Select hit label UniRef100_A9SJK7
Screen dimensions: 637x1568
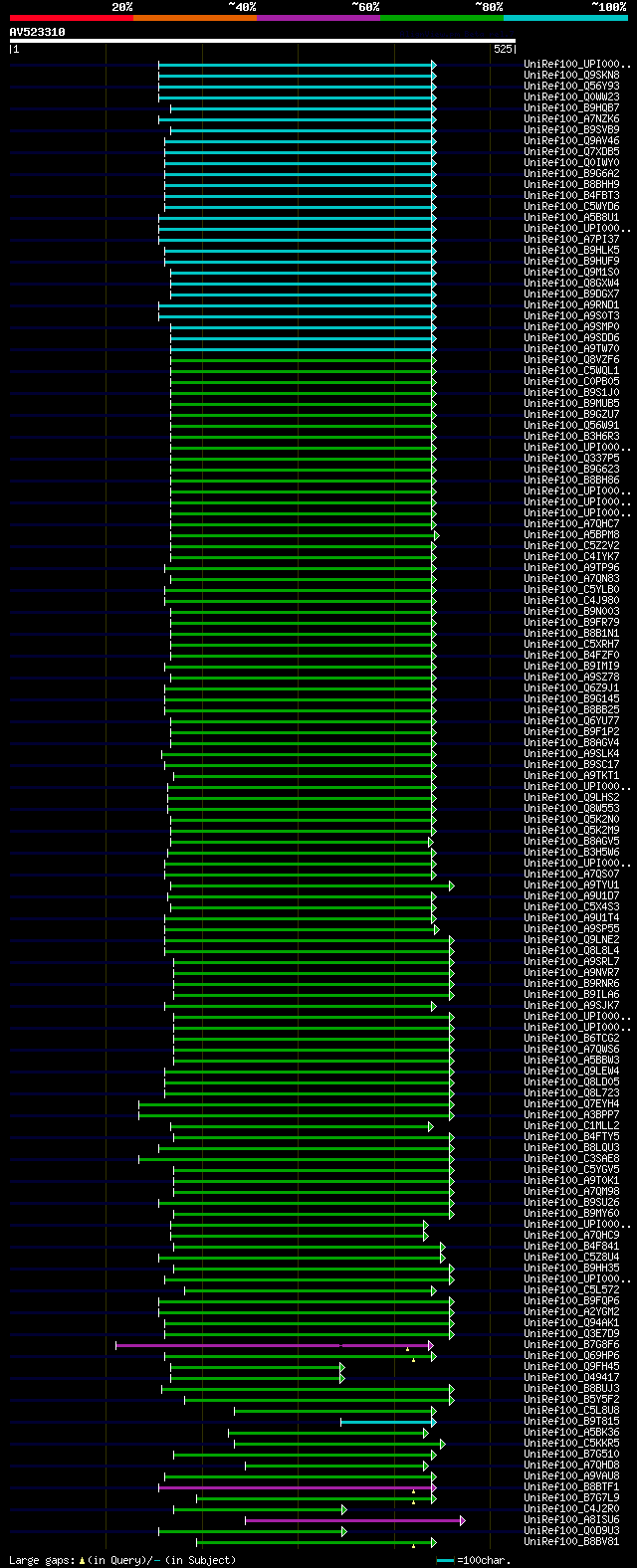[571, 1005]
